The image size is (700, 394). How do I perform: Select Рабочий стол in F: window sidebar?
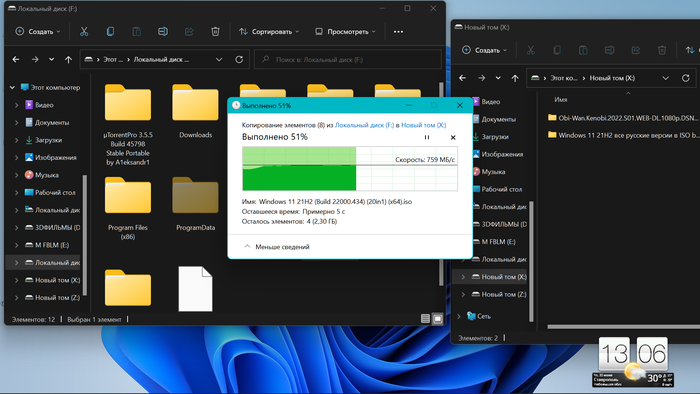(x=50, y=192)
